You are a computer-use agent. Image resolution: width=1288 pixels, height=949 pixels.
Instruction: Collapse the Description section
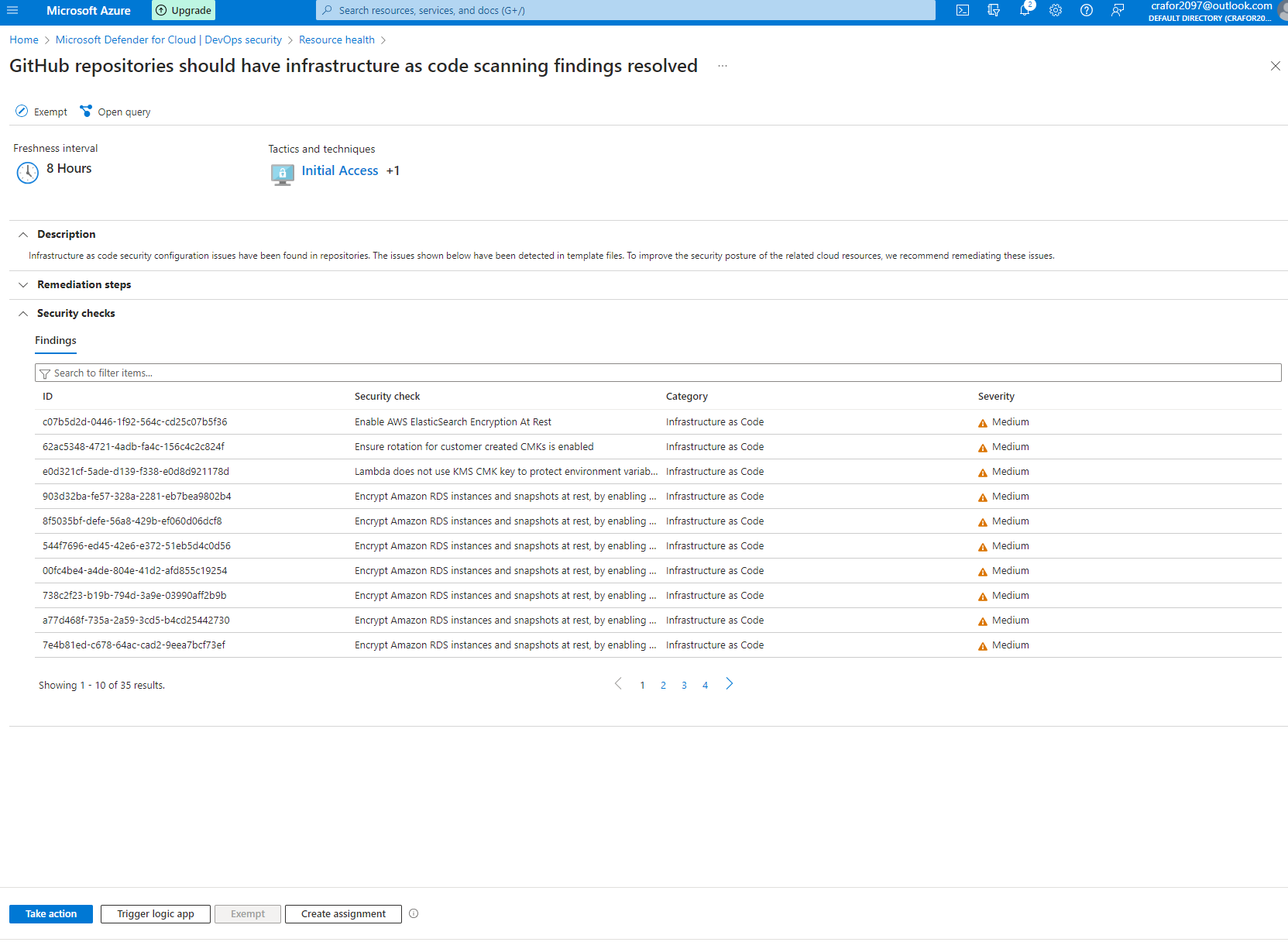click(23, 235)
